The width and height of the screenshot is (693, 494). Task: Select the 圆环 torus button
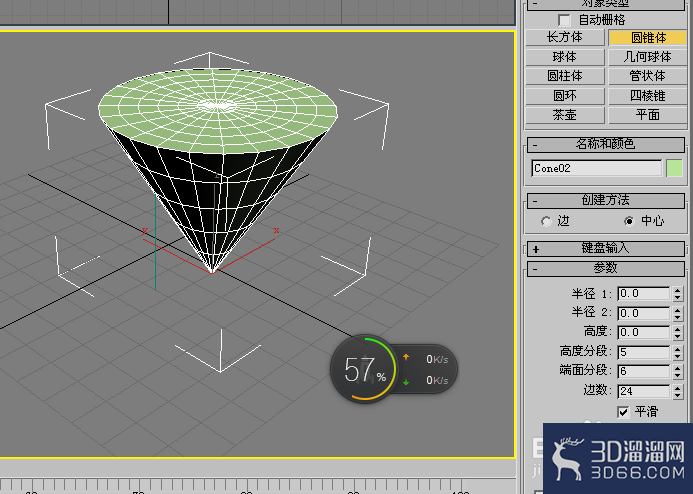point(564,95)
